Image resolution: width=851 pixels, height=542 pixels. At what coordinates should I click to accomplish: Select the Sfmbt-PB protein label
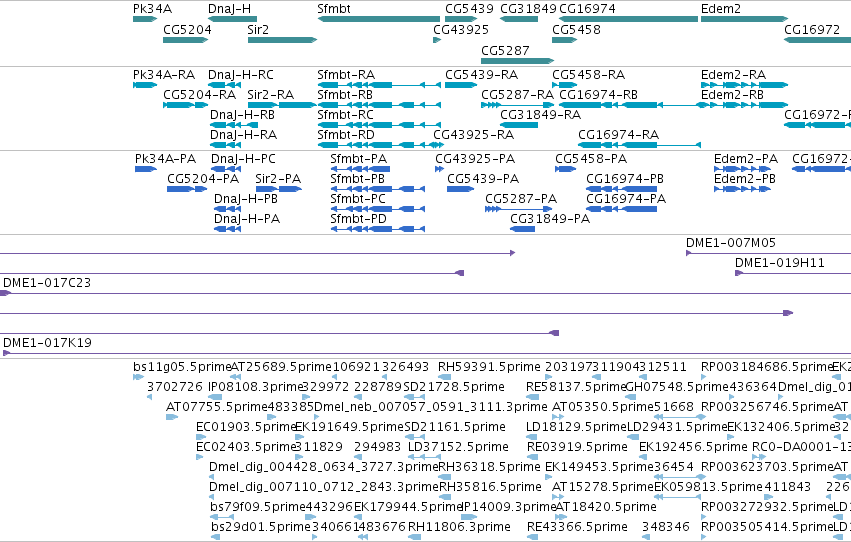[x=358, y=179]
